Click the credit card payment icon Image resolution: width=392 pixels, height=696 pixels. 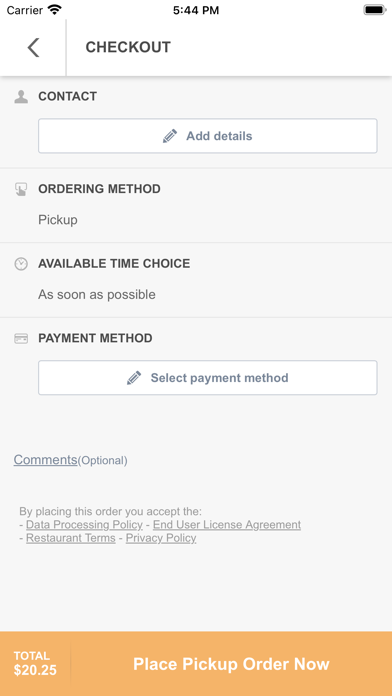pyautogui.click(x=21, y=339)
